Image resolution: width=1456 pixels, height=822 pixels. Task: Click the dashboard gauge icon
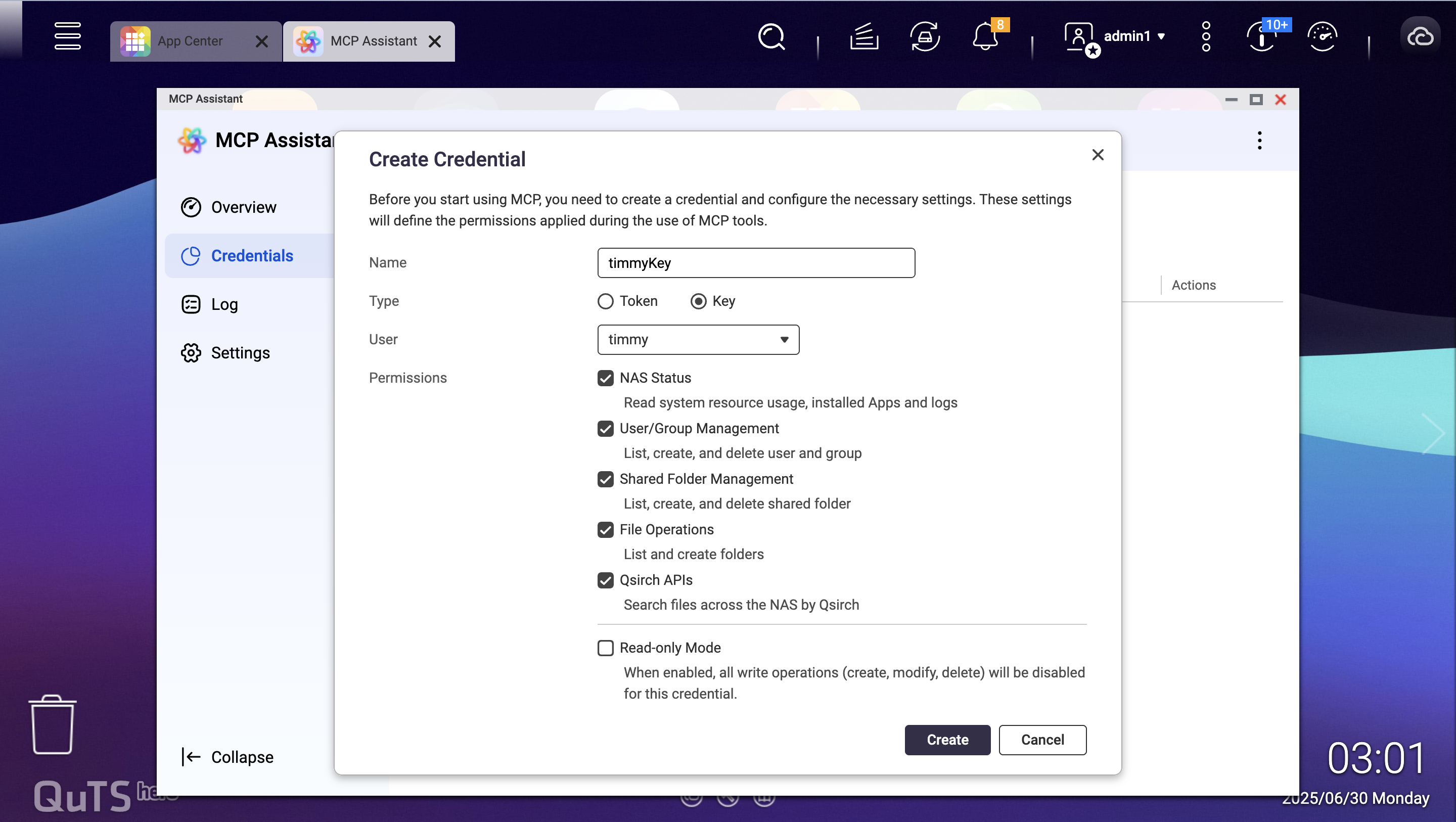pyautogui.click(x=1322, y=37)
